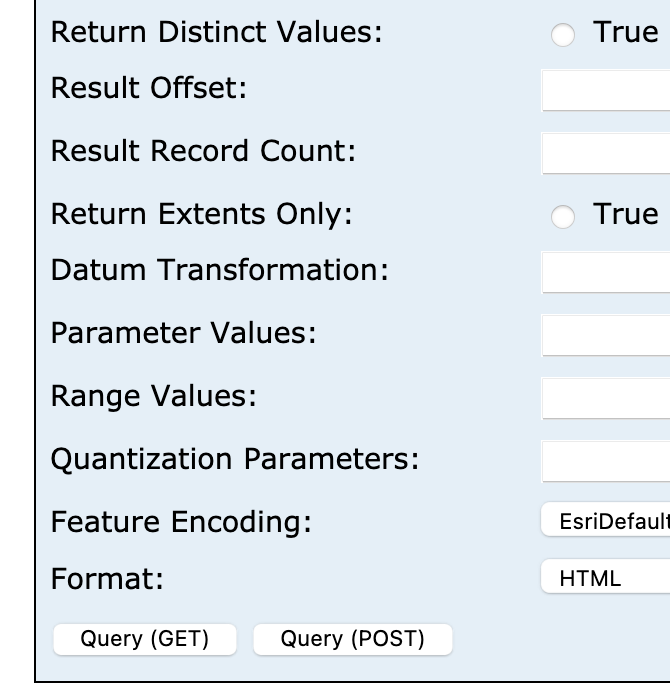This screenshot has width=670, height=700.
Task: Focus the Range Values input field
Action: click(x=606, y=398)
